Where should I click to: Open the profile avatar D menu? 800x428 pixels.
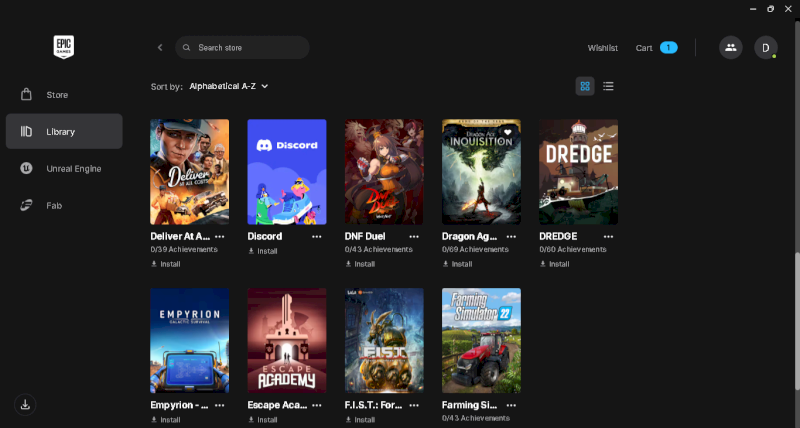(766, 47)
